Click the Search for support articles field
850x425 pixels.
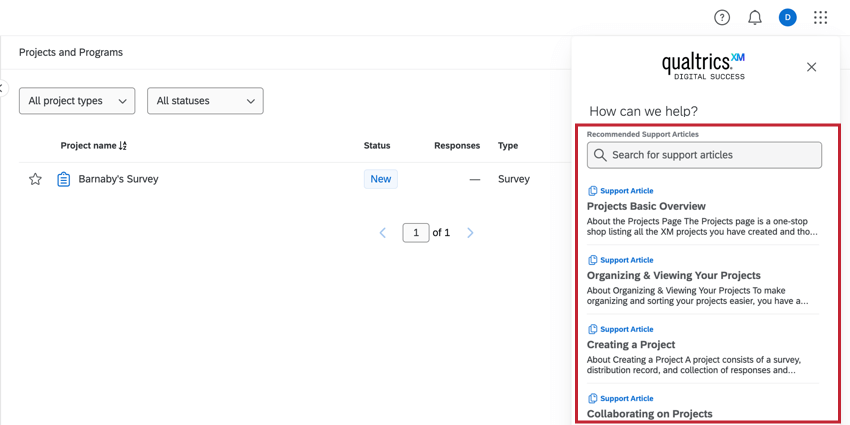coord(714,155)
